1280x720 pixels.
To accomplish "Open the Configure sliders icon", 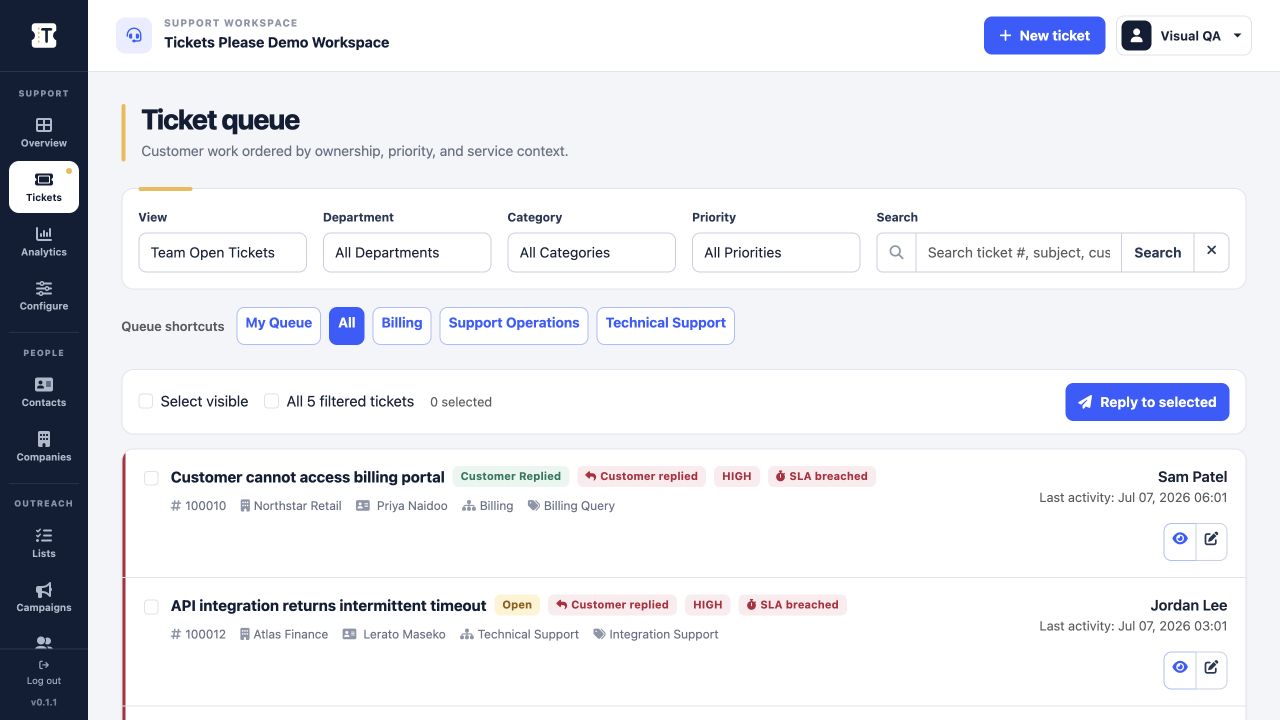I will (x=44, y=288).
